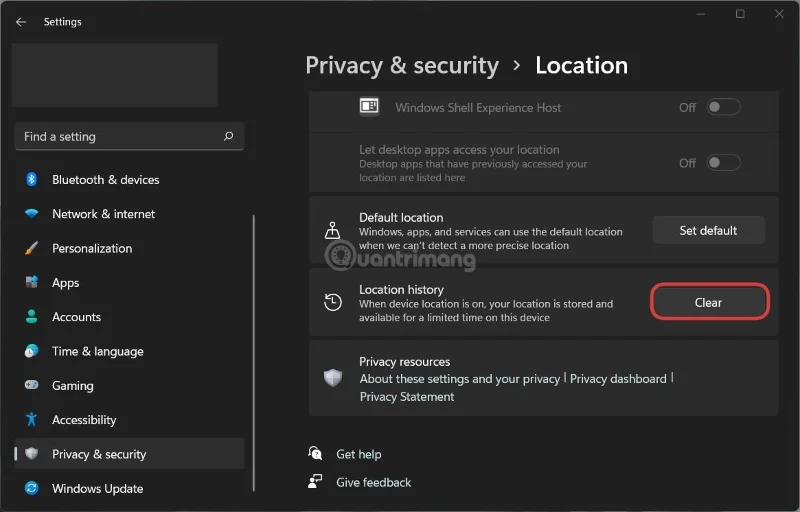Open About these settings and your privacy

460,379
